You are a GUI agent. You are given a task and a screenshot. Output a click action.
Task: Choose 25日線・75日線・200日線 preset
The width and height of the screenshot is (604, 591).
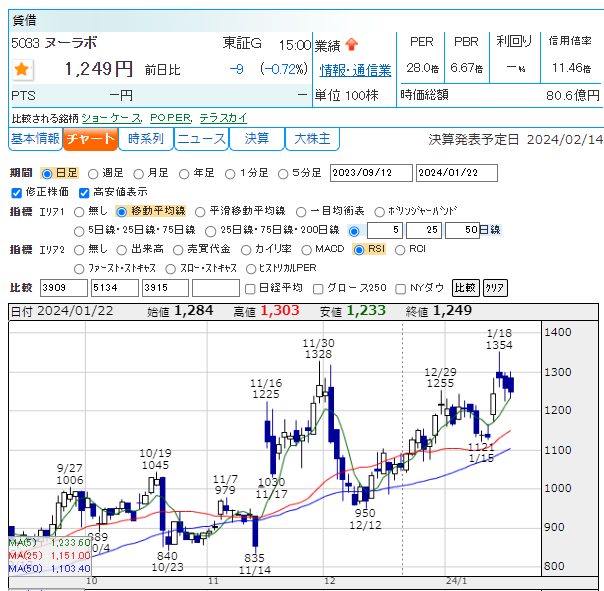[210, 231]
